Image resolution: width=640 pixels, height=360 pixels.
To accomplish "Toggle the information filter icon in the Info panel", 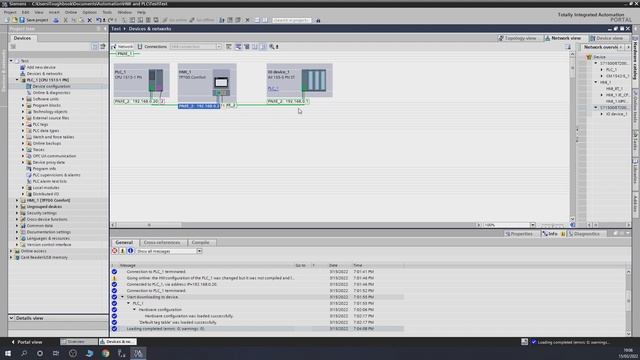I will tap(130, 251).
